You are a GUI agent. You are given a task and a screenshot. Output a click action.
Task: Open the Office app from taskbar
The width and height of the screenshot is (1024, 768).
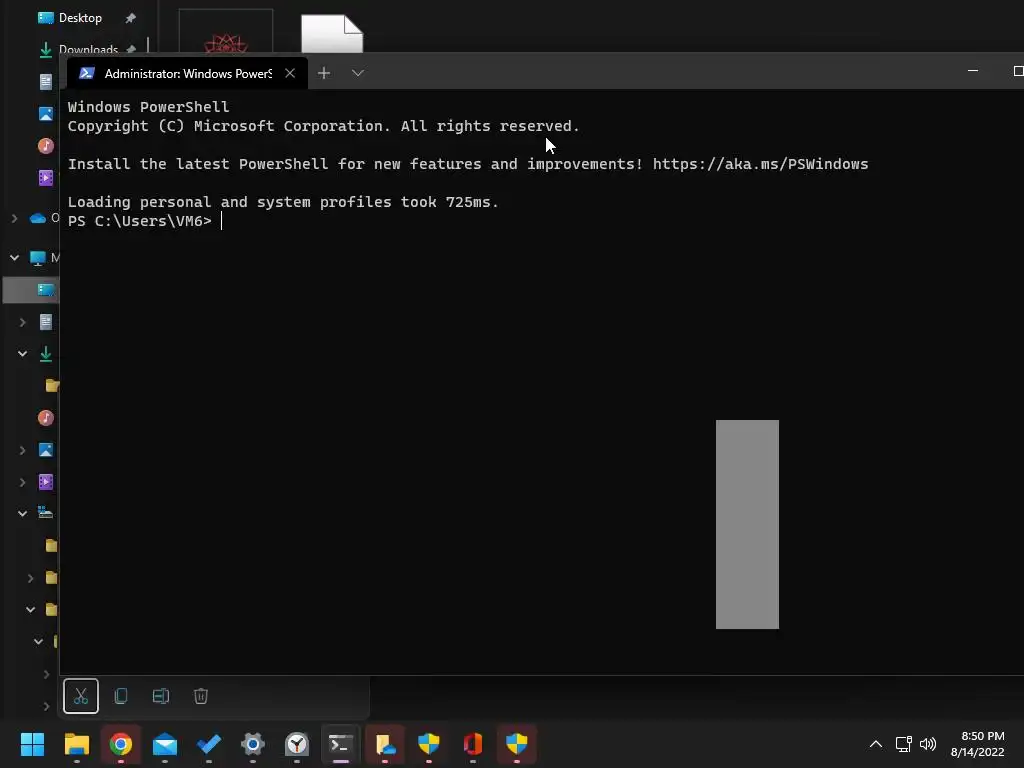point(473,744)
